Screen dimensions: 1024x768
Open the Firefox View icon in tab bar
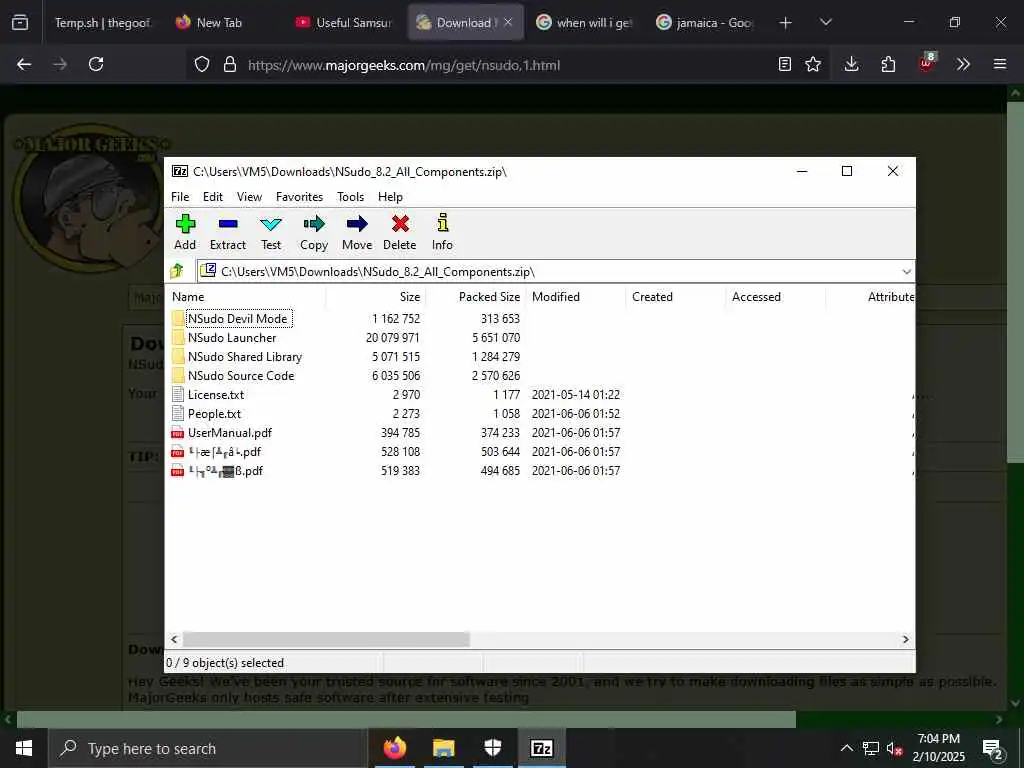tap(20, 22)
